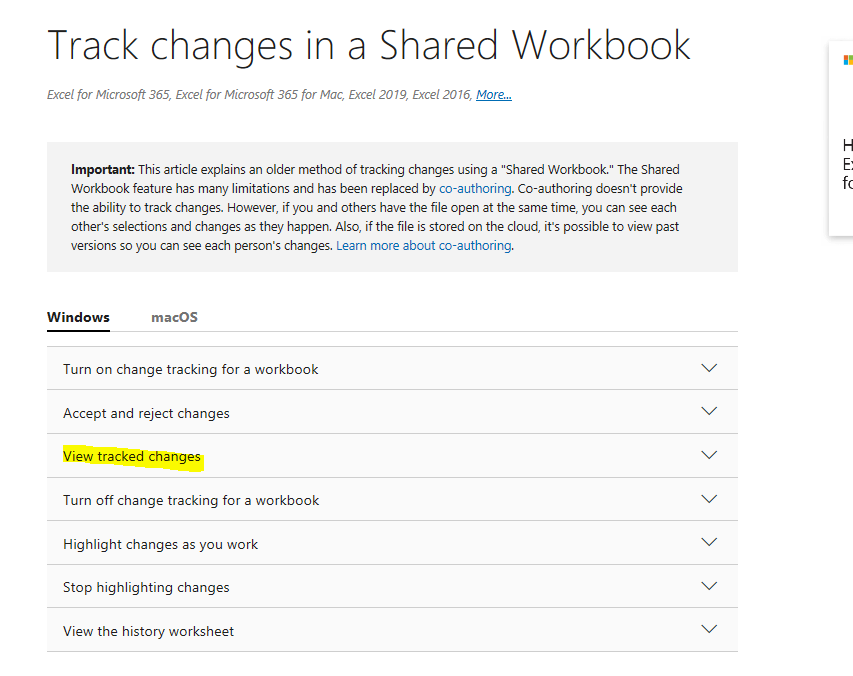Click the chevron on 'View tracked changes' row
853x676 pixels.
pyautogui.click(x=709, y=455)
